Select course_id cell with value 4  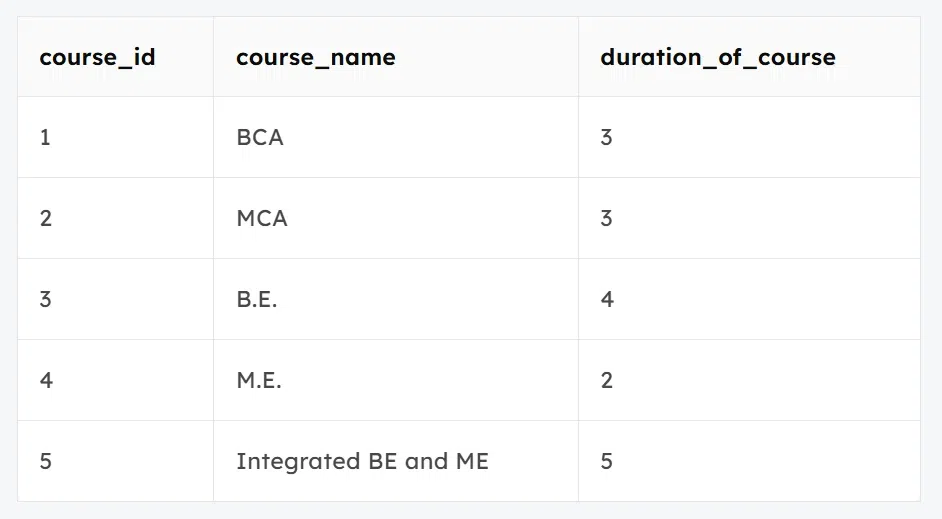[46, 381]
